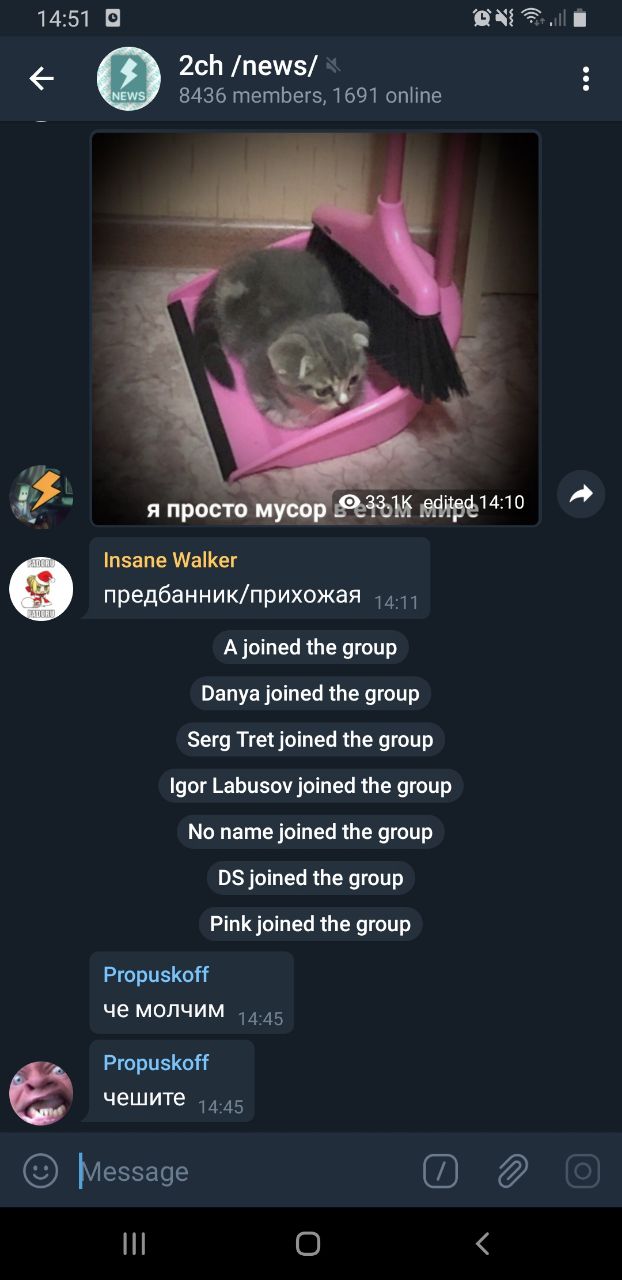622x1280 pixels.
Task: Open bot commands slash icon
Action: (440, 1171)
